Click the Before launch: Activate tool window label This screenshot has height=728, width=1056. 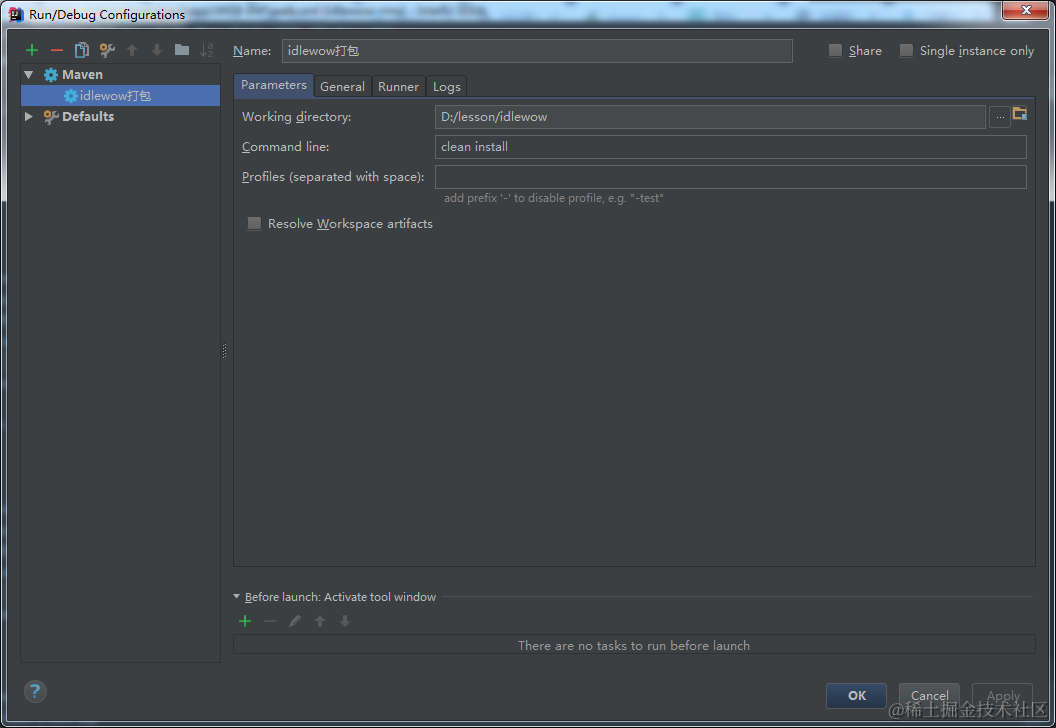click(x=340, y=597)
